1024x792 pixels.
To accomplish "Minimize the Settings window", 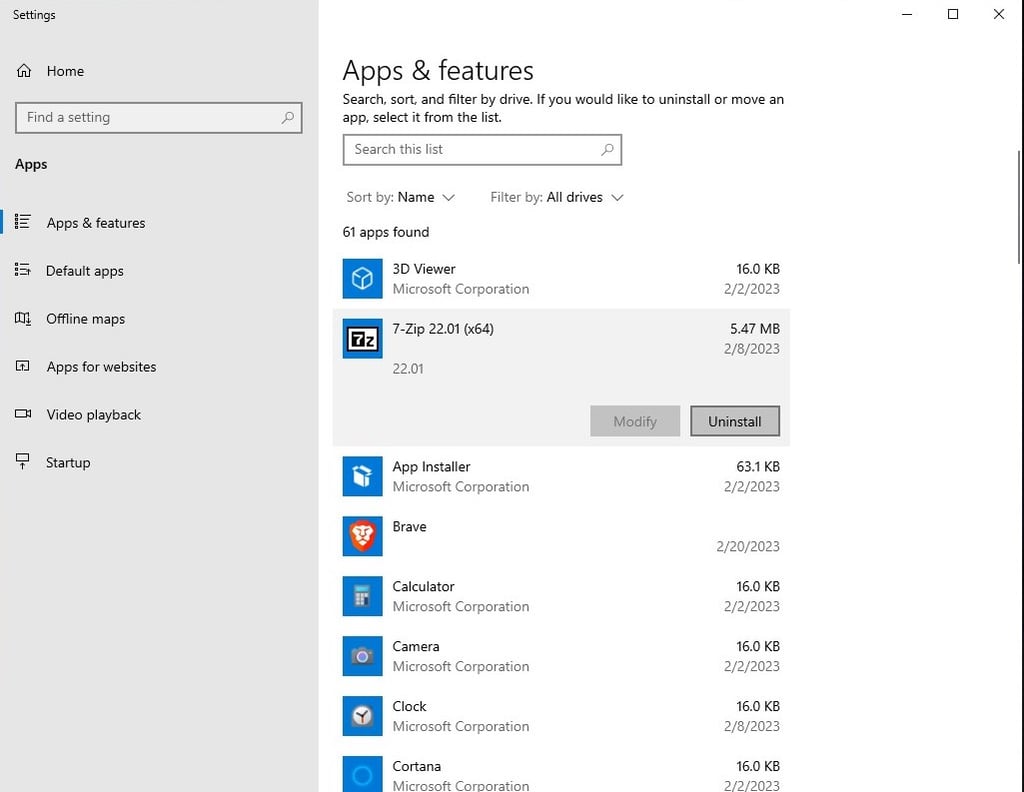I will click(x=906, y=14).
